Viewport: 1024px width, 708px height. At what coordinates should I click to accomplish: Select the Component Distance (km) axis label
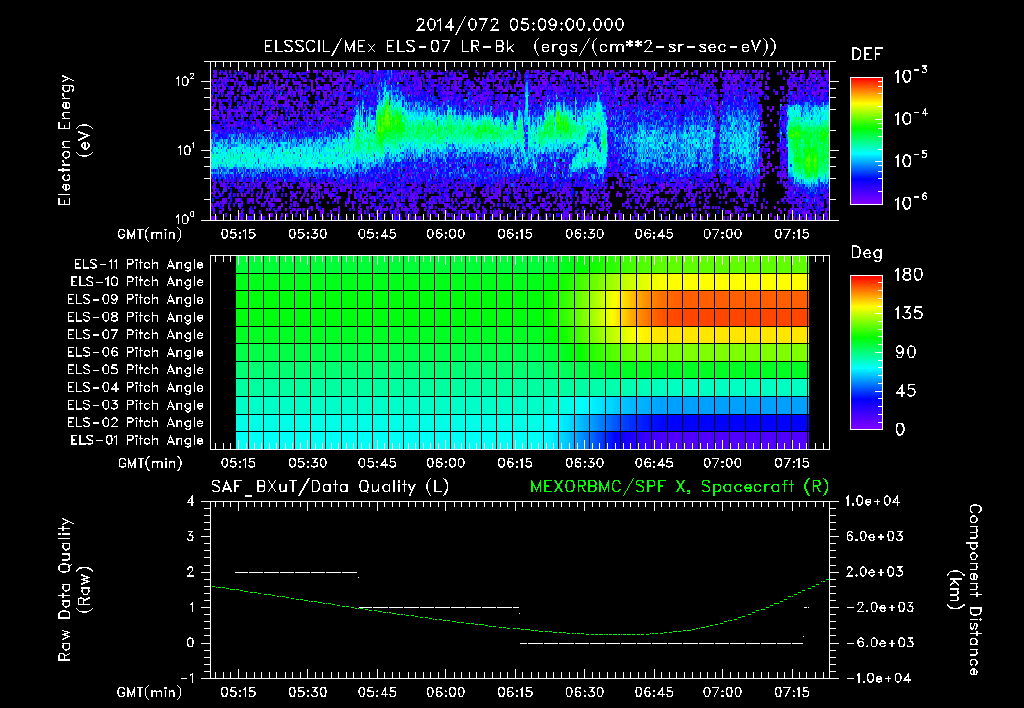click(964, 590)
